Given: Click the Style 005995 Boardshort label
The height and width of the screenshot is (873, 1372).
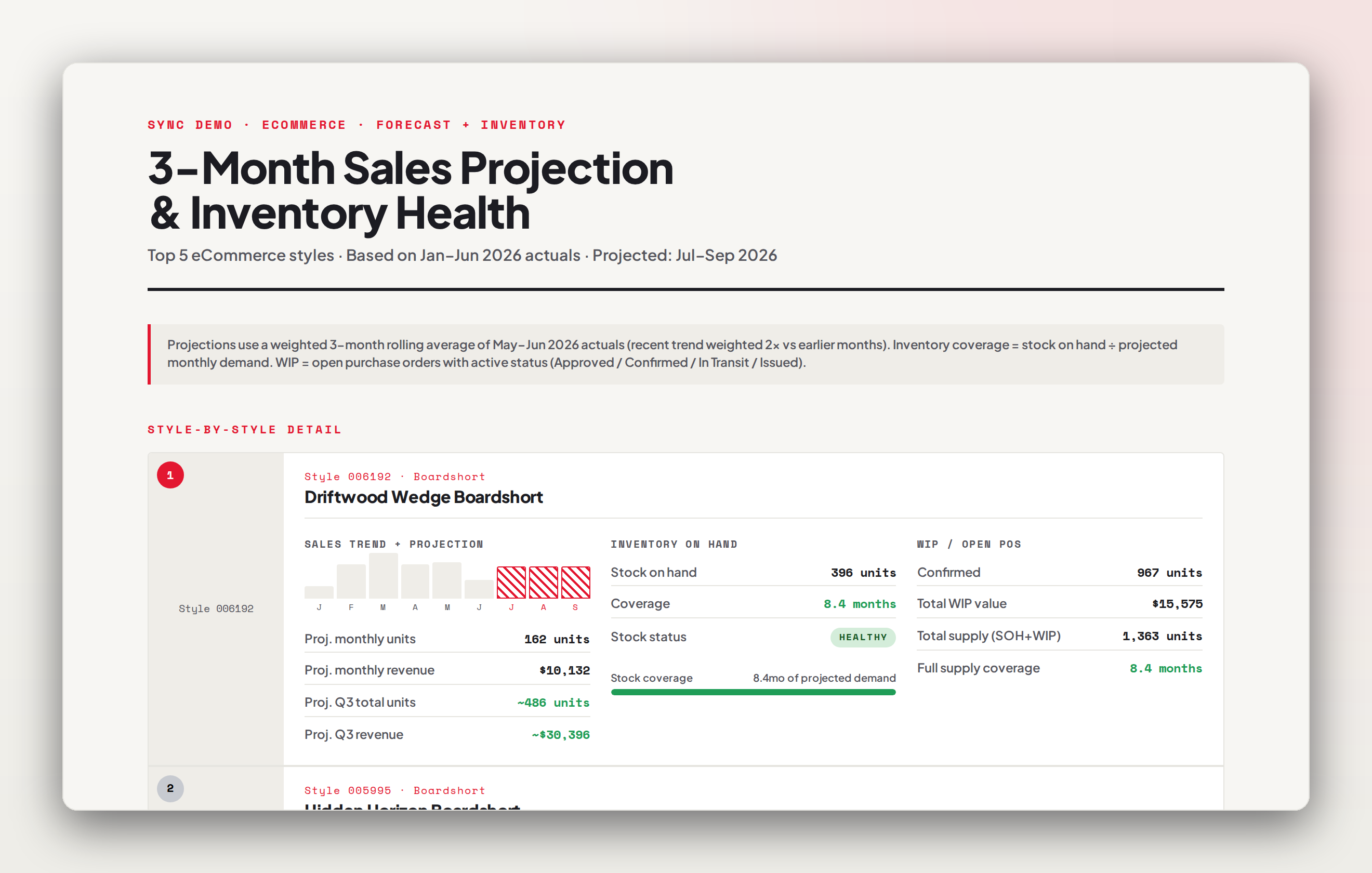Looking at the screenshot, I should click(x=395, y=790).
